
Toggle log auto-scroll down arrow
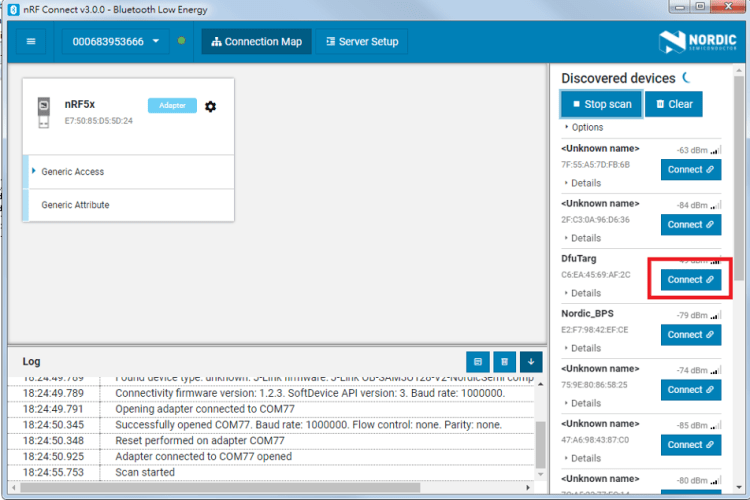point(530,361)
